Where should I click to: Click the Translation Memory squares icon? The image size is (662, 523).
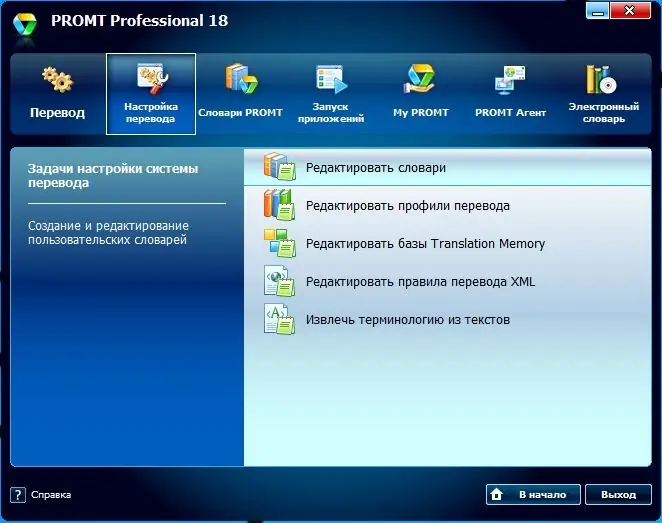(x=279, y=243)
